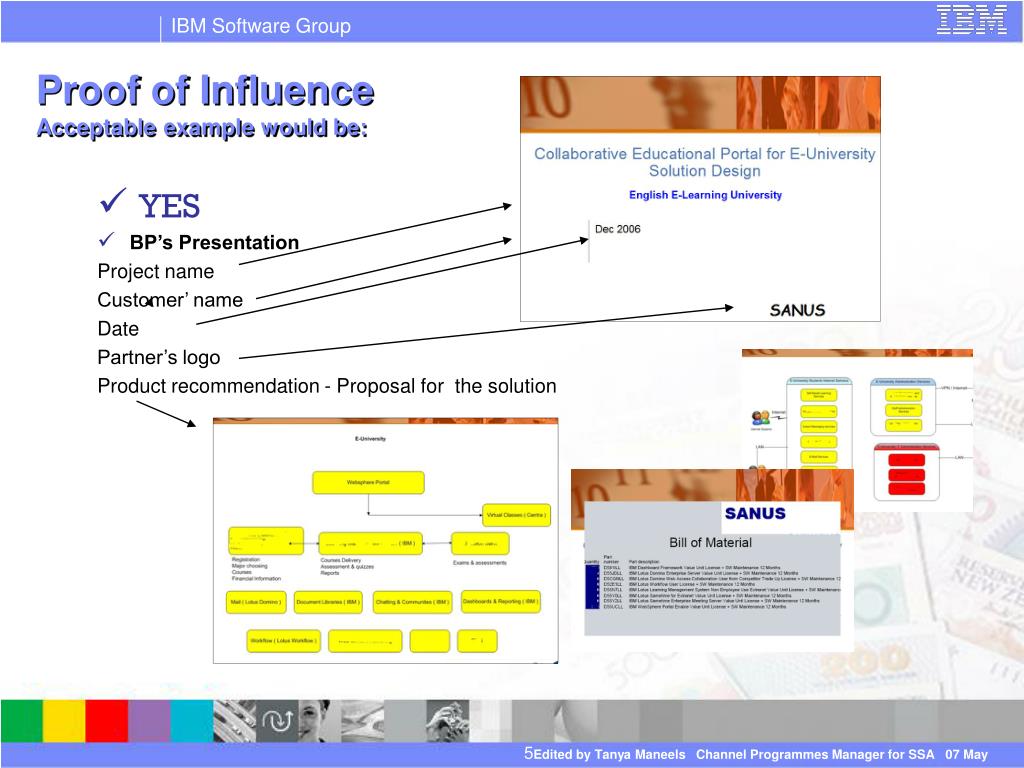Click the hands photo in footer strip
The height and width of the screenshot is (768, 1024).
447,721
